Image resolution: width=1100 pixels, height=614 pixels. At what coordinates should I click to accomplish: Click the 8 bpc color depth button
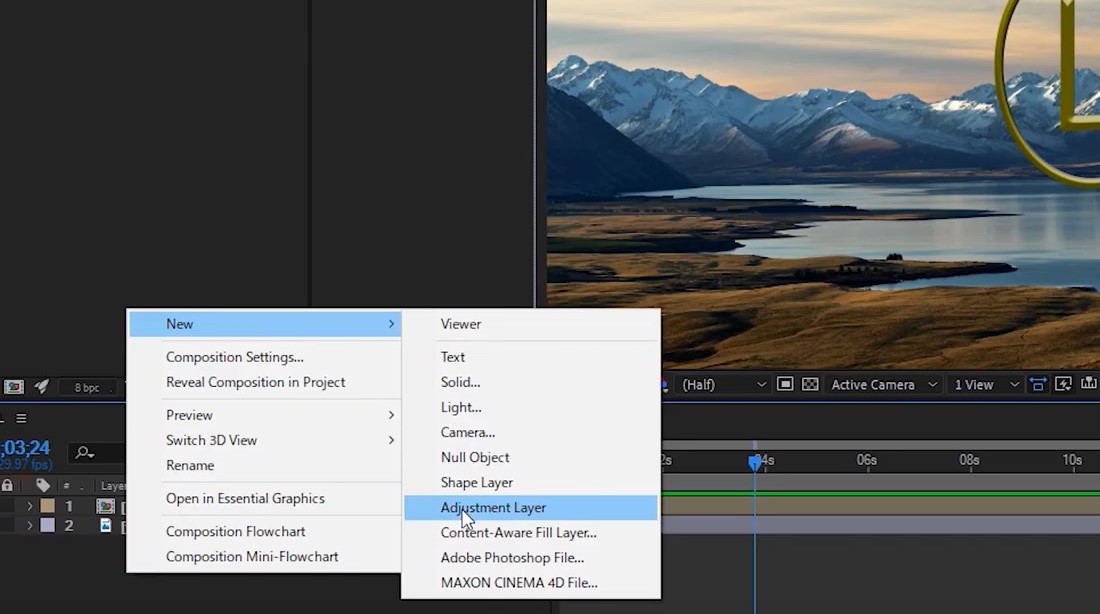[x=86, y=387]
